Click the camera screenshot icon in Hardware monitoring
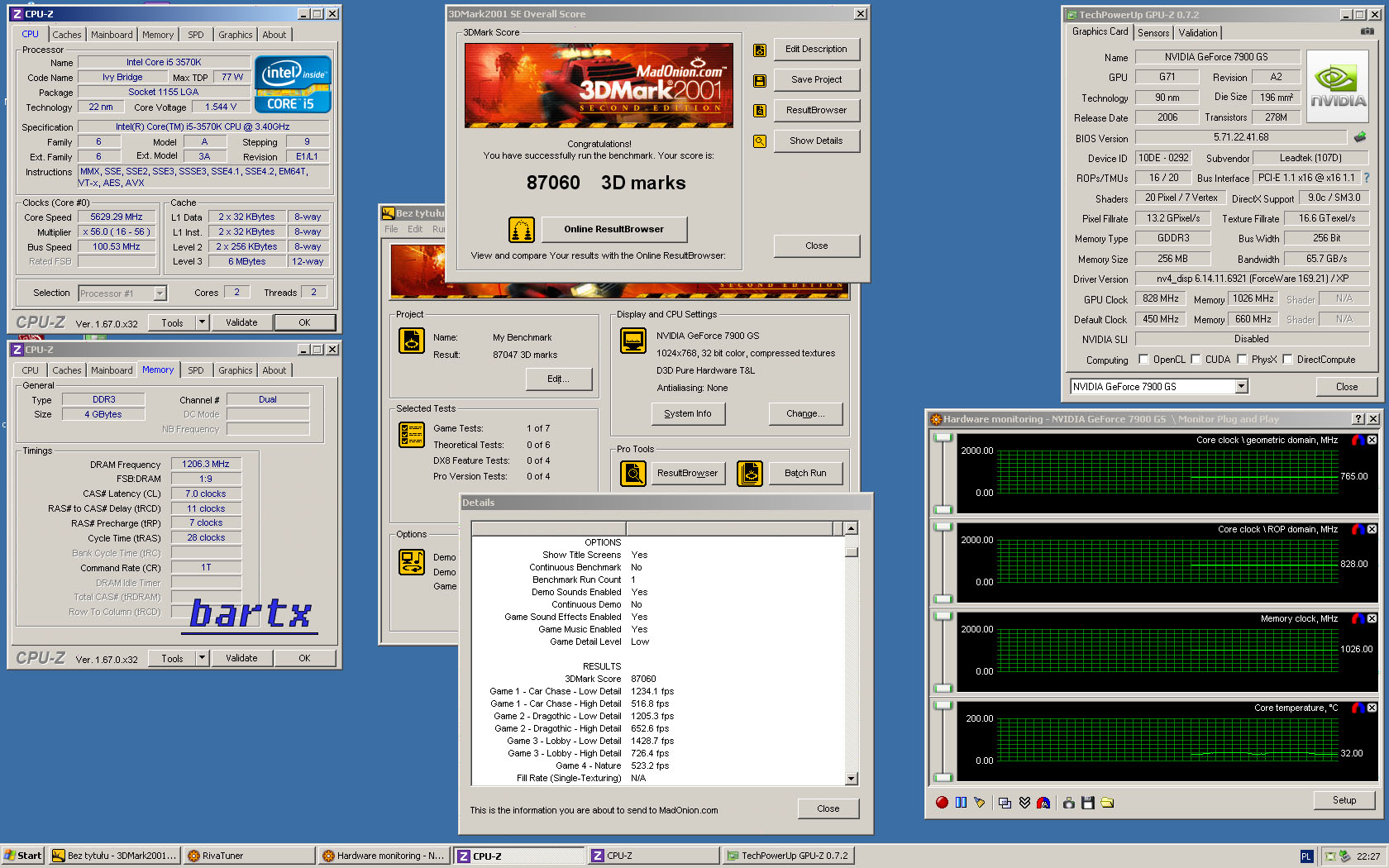 [x=1069, y=802]
